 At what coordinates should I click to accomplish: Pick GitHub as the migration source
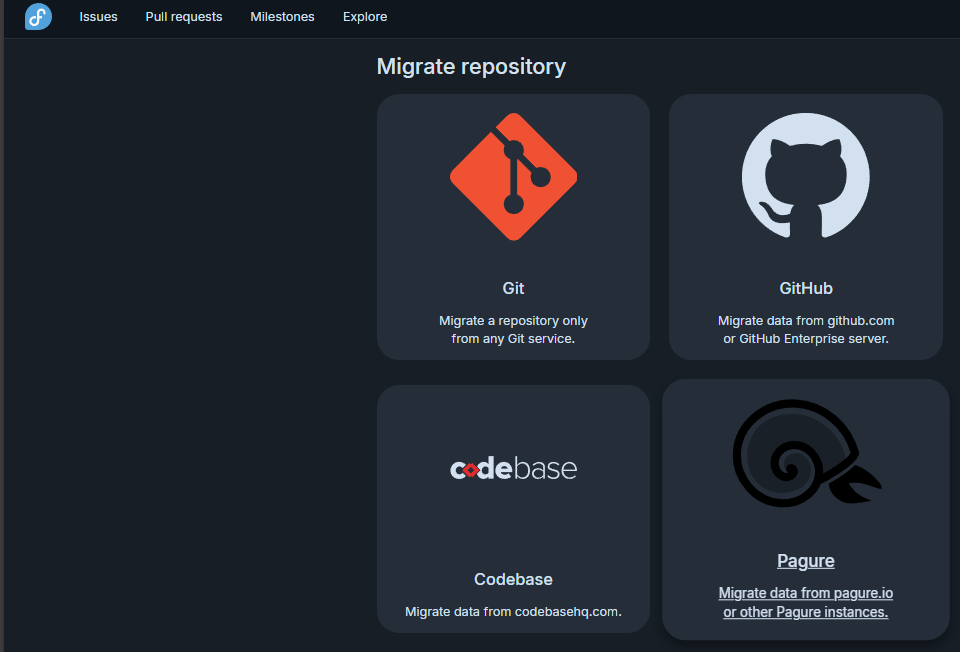805,227
